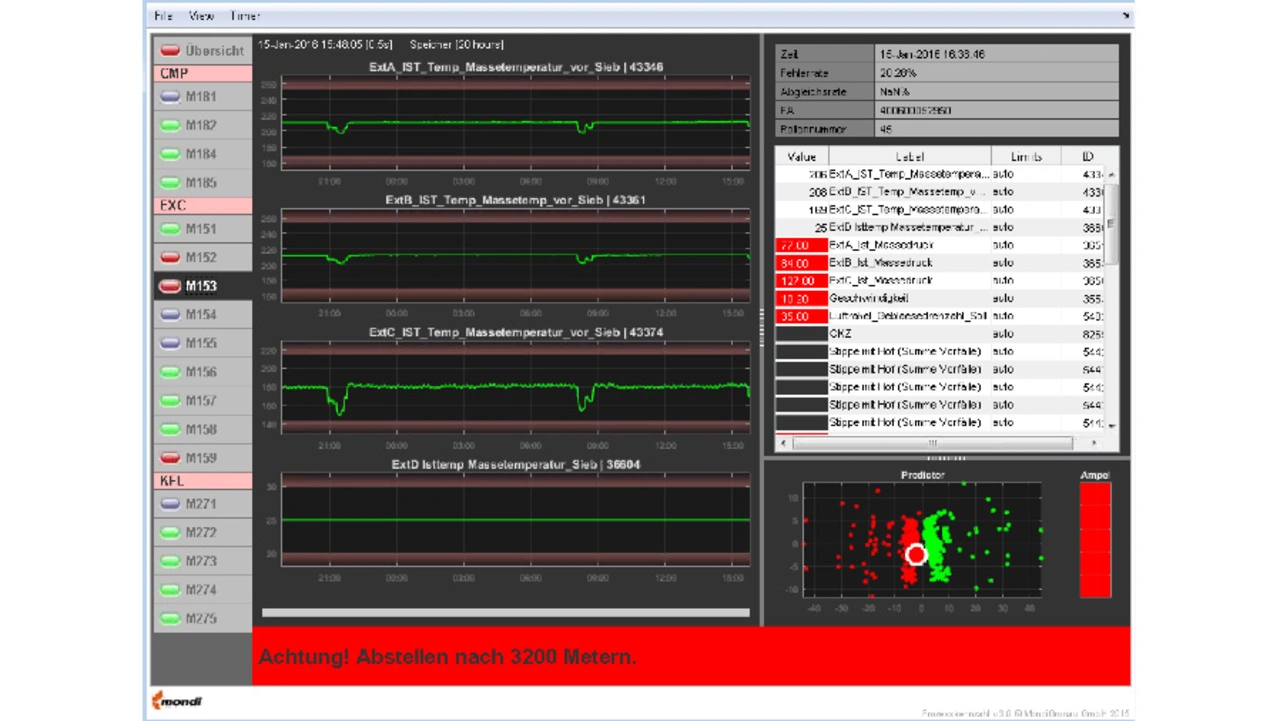The image size is (1280, 721).
Task: Select extruder machine M151
Action: pyautogui.click(x=202, y=229)
